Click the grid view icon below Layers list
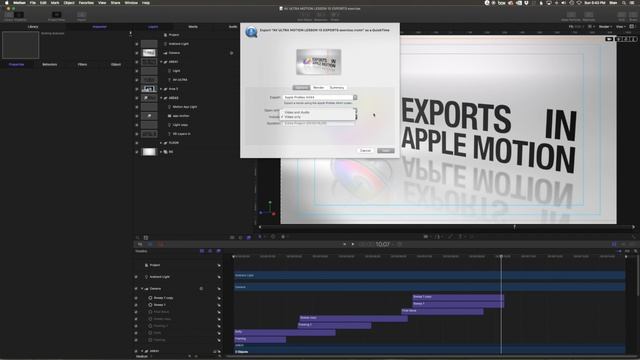Screen dimensions: 640x360 coord(146,237)
